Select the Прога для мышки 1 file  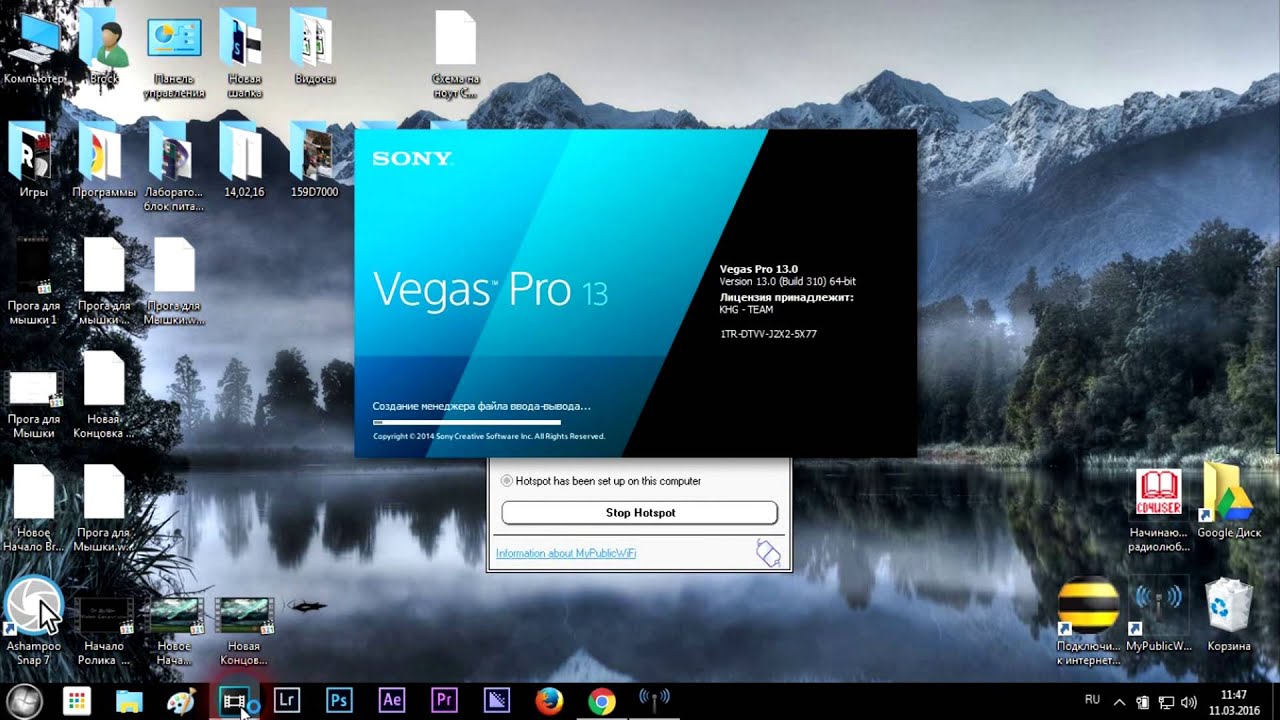34,282
